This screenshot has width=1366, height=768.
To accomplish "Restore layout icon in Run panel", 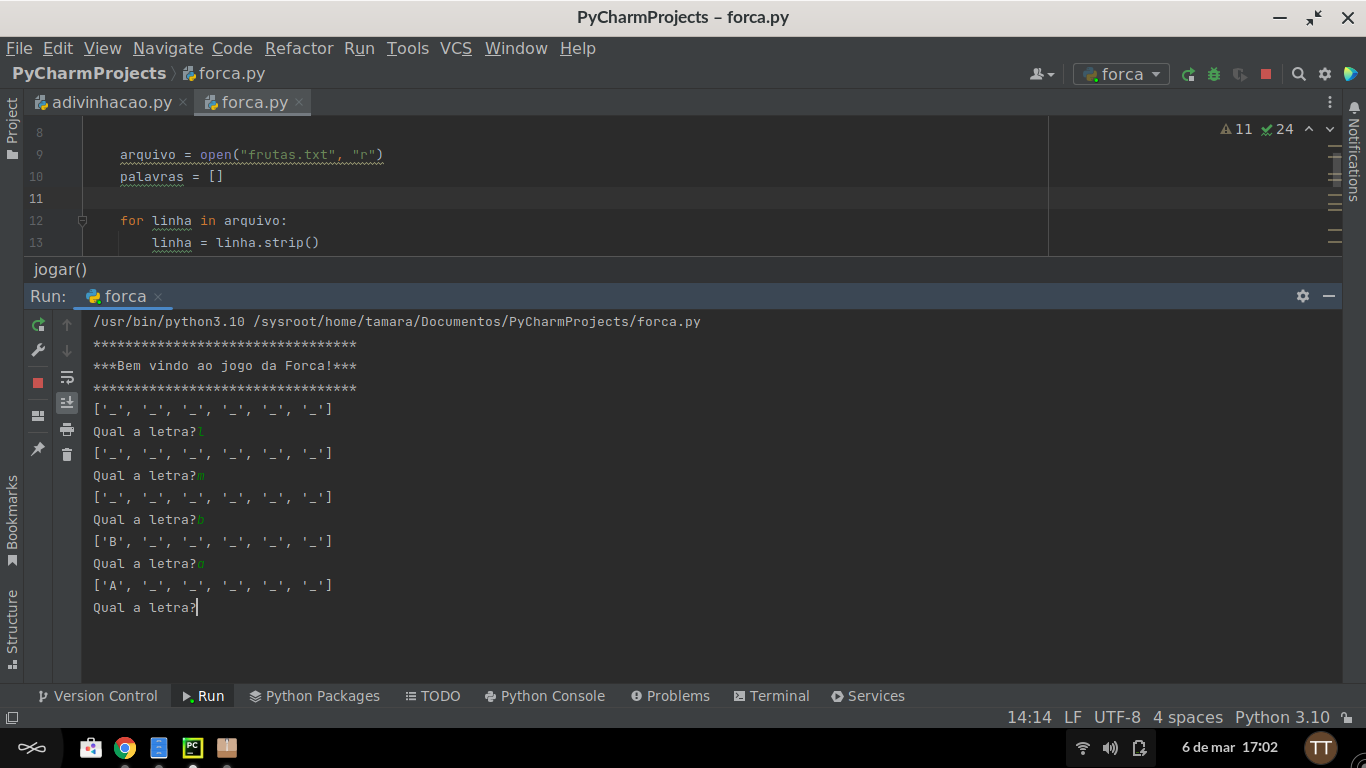I will (x=38, y=416).
